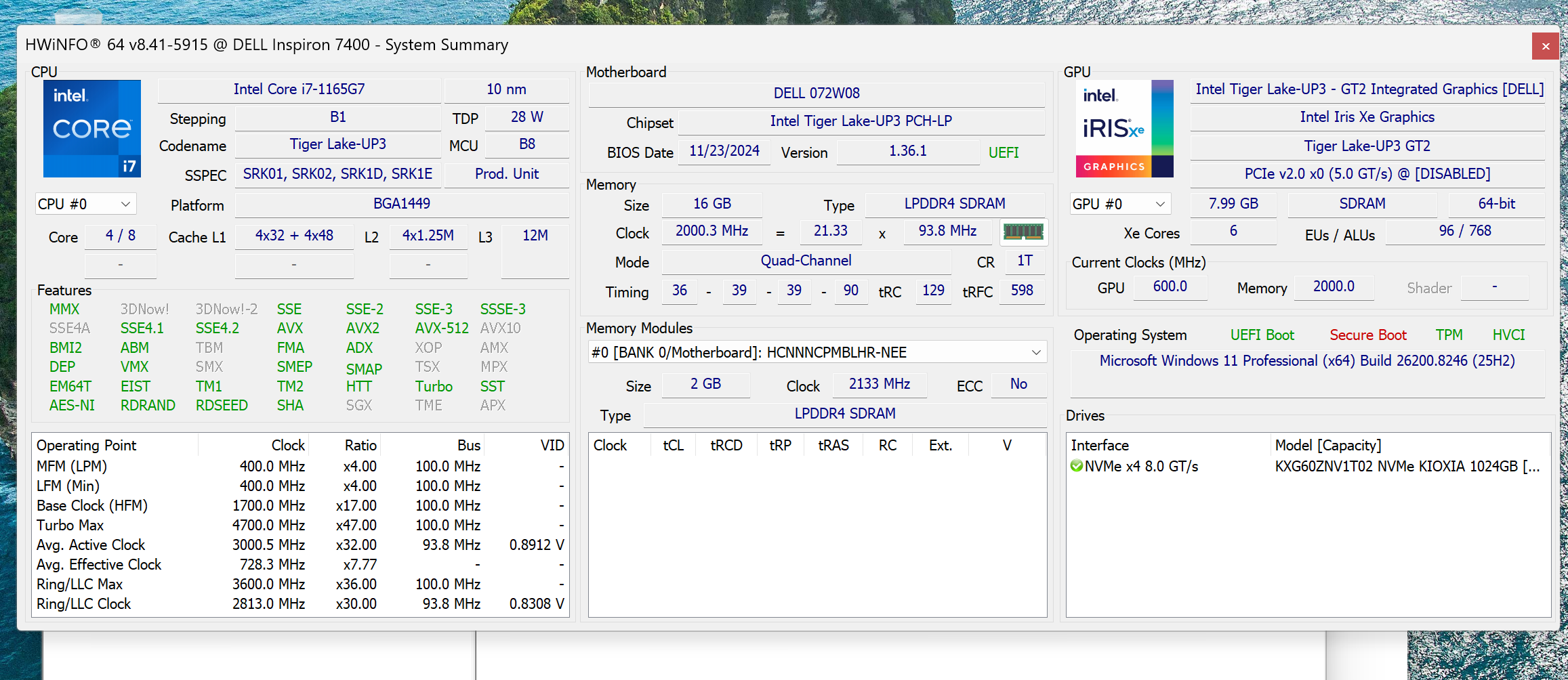1568x680 pixels.
Task: Click the green memory module icon
Action: [1023, 232]
